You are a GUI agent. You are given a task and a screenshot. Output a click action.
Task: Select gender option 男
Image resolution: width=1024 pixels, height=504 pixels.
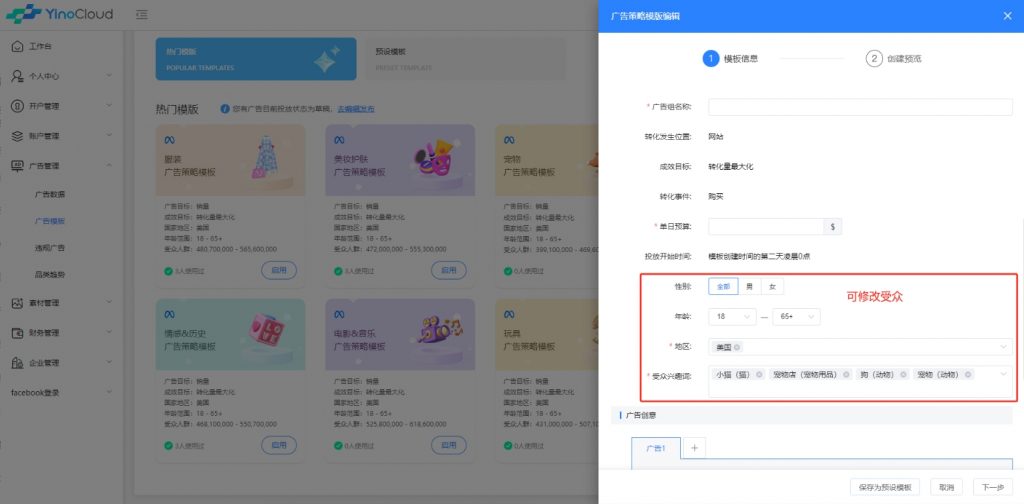click(x=750, y=287)
